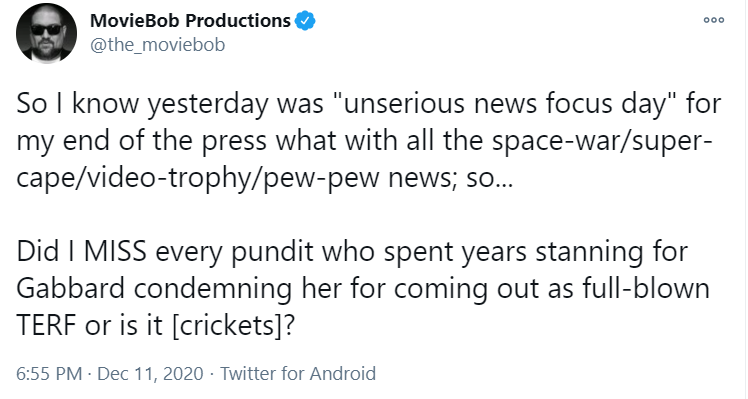Click the word pew-pew in the tweet
Viewport: 748px width, 399px height.
322,180
